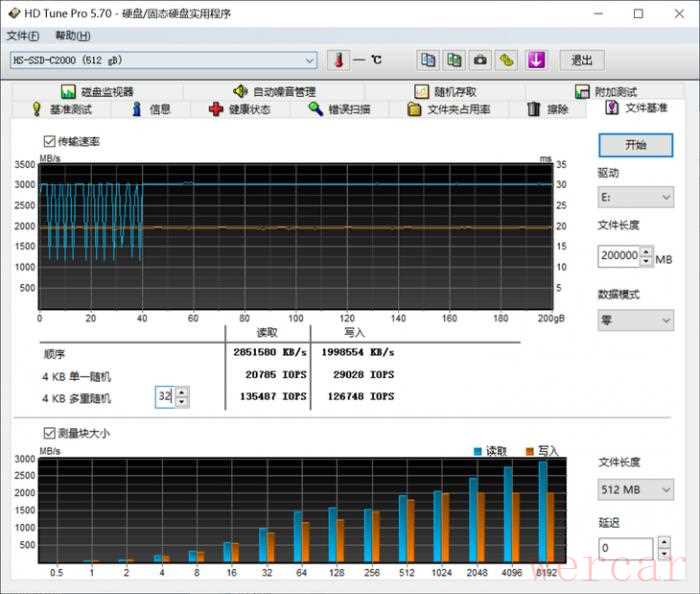Open the 文件(F) menu

[x=23, y=35]
